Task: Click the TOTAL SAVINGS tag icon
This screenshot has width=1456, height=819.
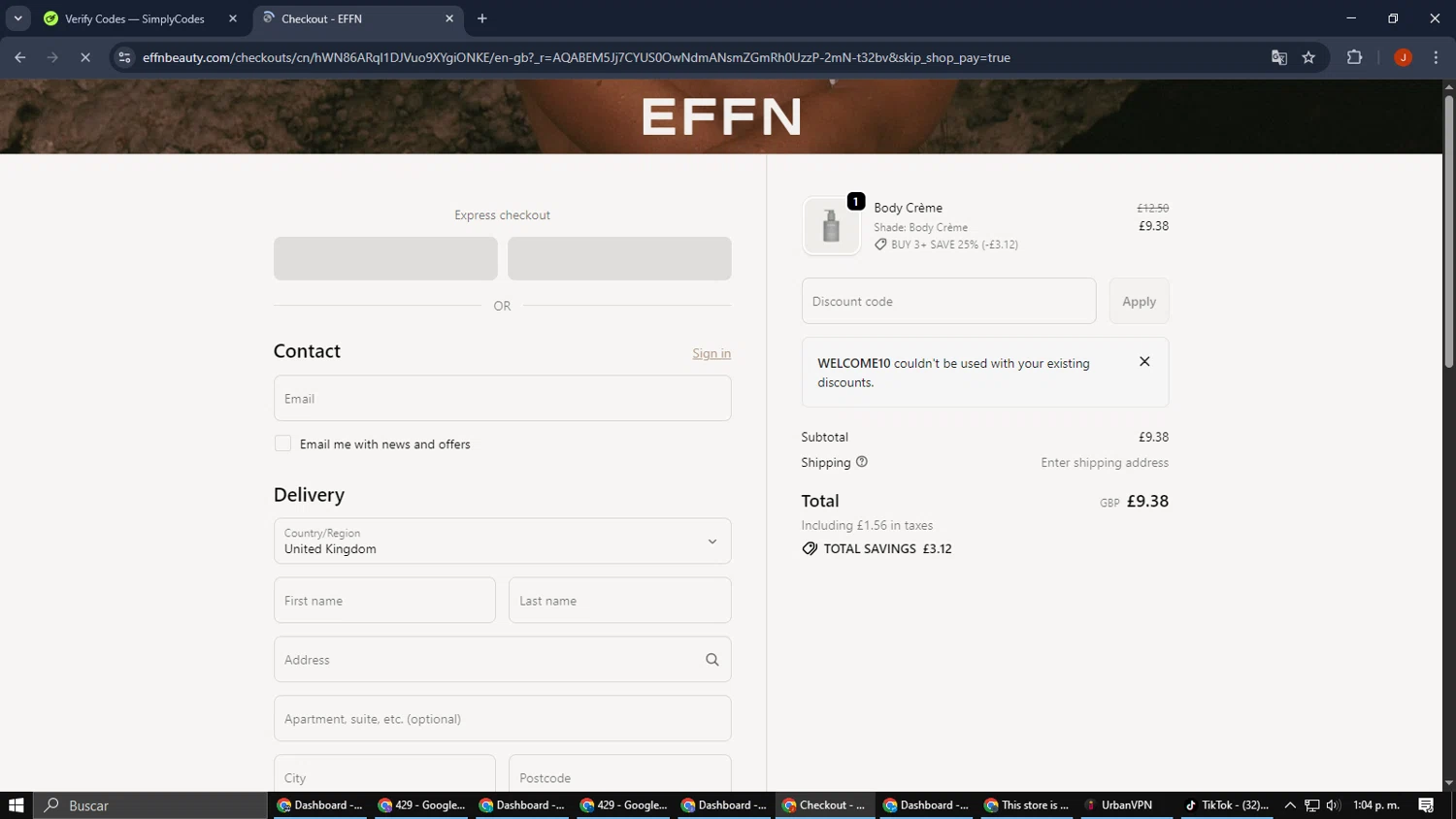Action: point(810,548)
